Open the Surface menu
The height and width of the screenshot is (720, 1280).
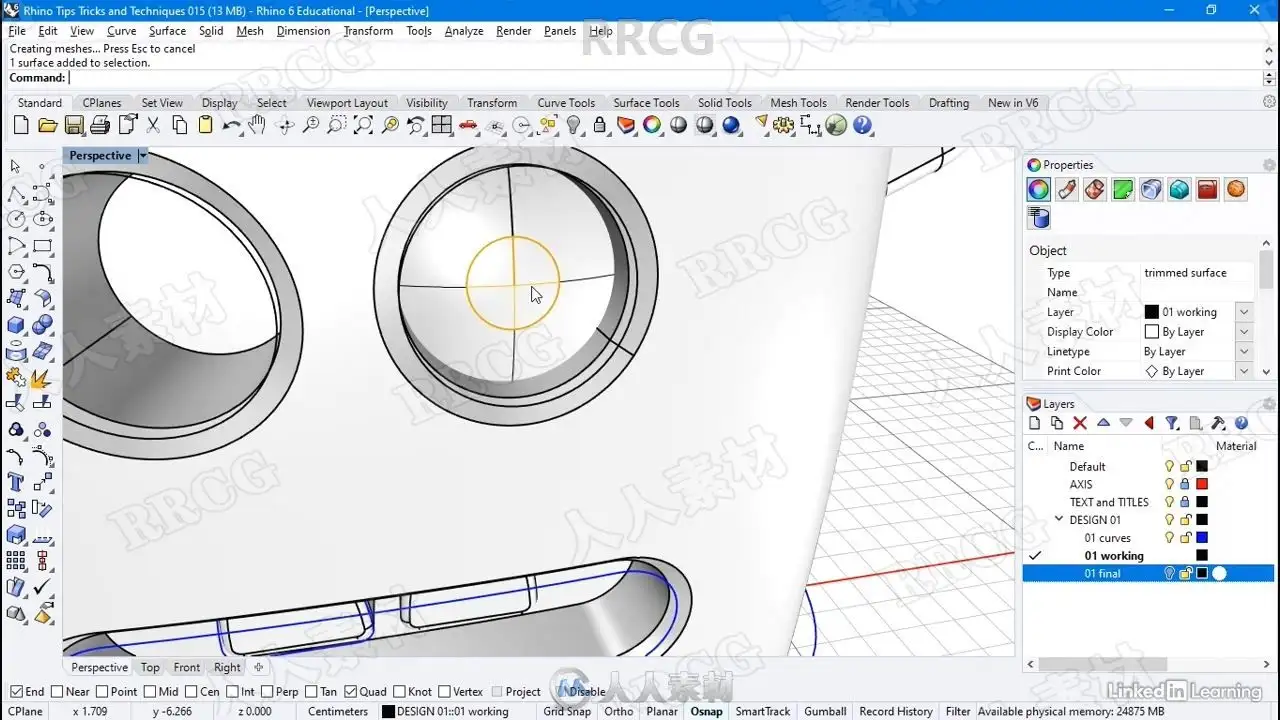coord(167,31)
